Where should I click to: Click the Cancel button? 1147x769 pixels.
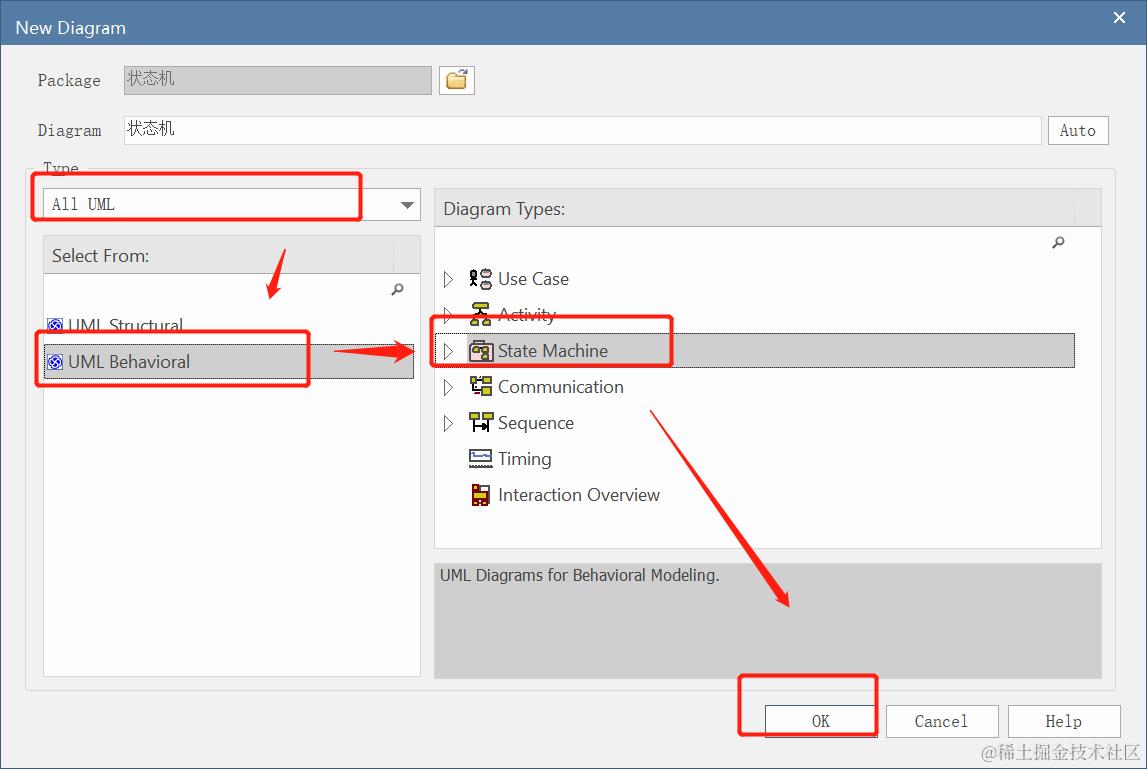(x=942, y=721)
